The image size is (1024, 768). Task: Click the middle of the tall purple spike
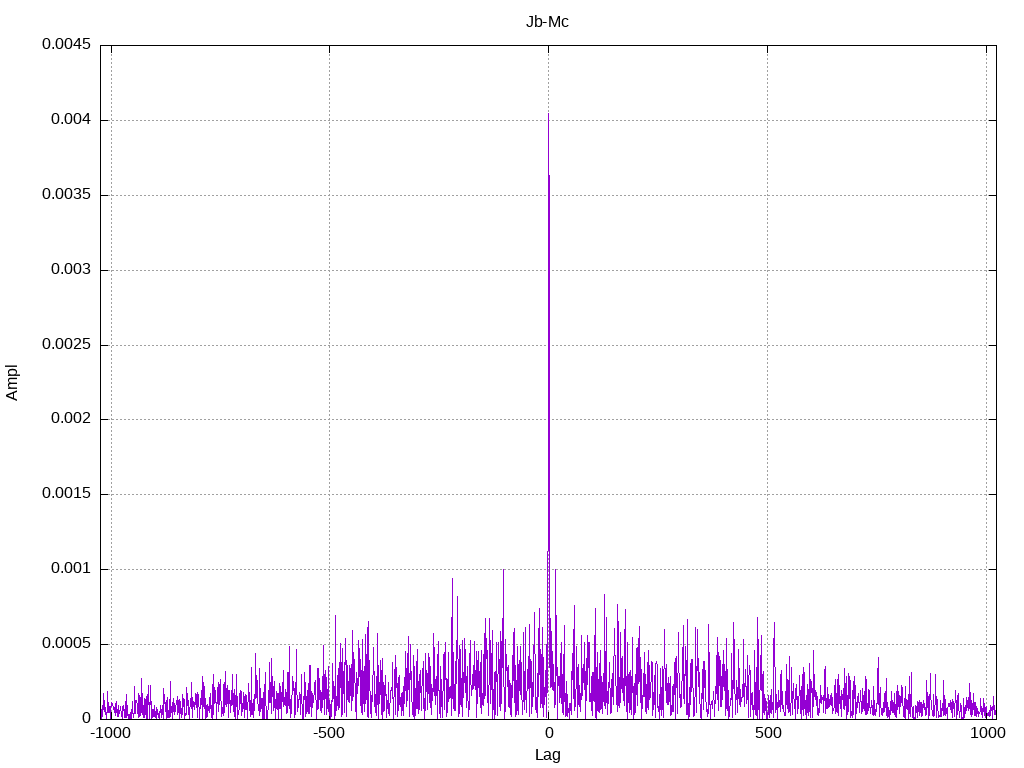(x=548, y=400)
